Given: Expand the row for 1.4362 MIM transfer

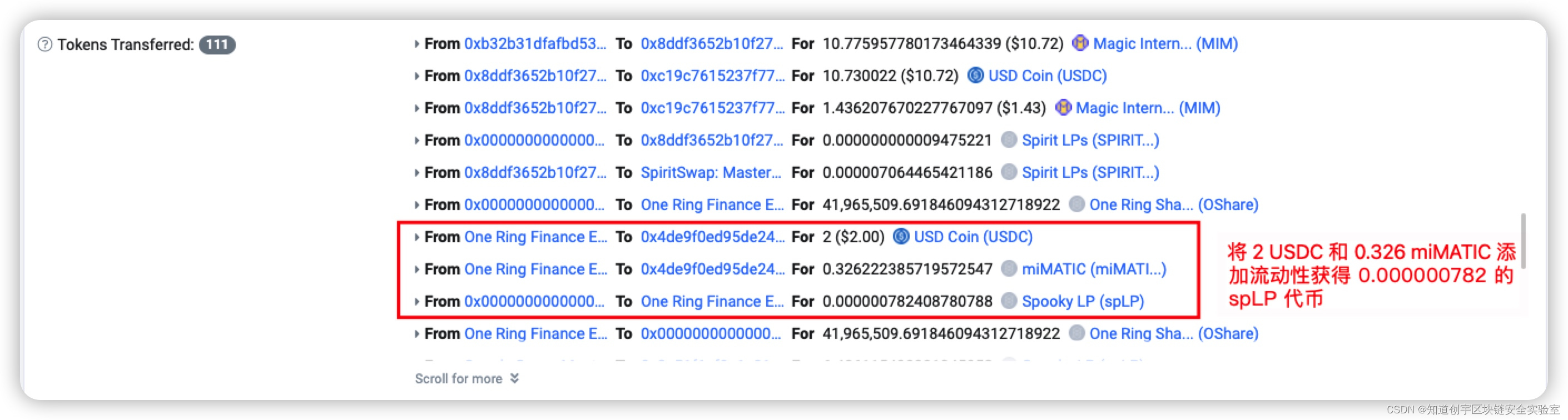Looking at the screenshot, I should pos(416,108).
